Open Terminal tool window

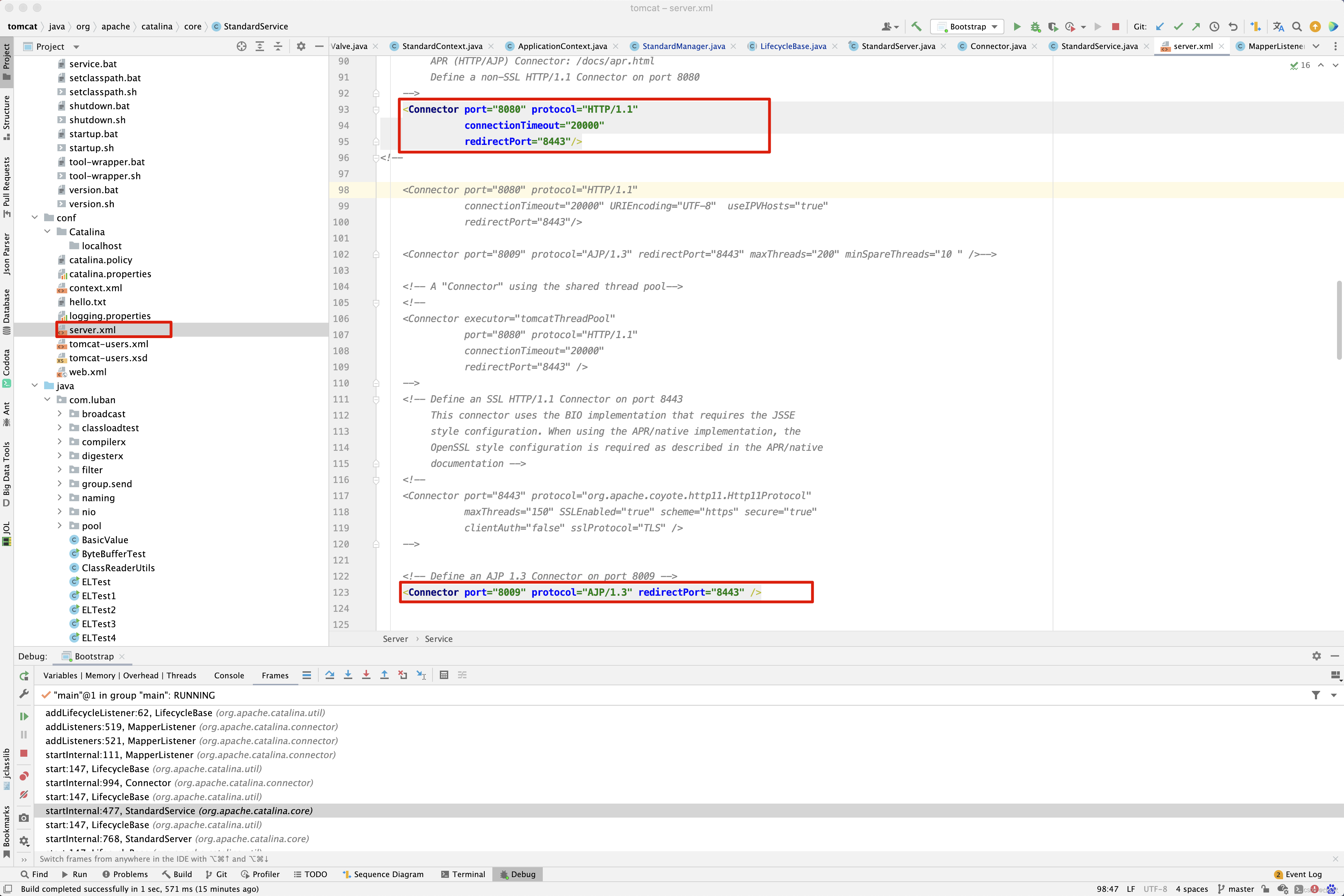click(x=463, y=874)
